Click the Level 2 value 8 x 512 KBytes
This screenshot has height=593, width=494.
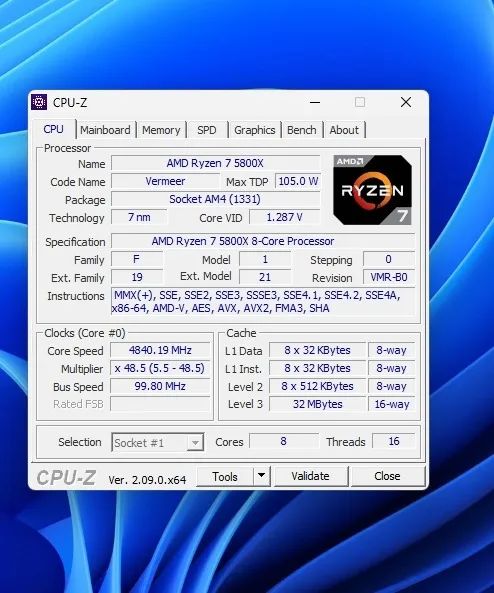click(x=317, y=386)
